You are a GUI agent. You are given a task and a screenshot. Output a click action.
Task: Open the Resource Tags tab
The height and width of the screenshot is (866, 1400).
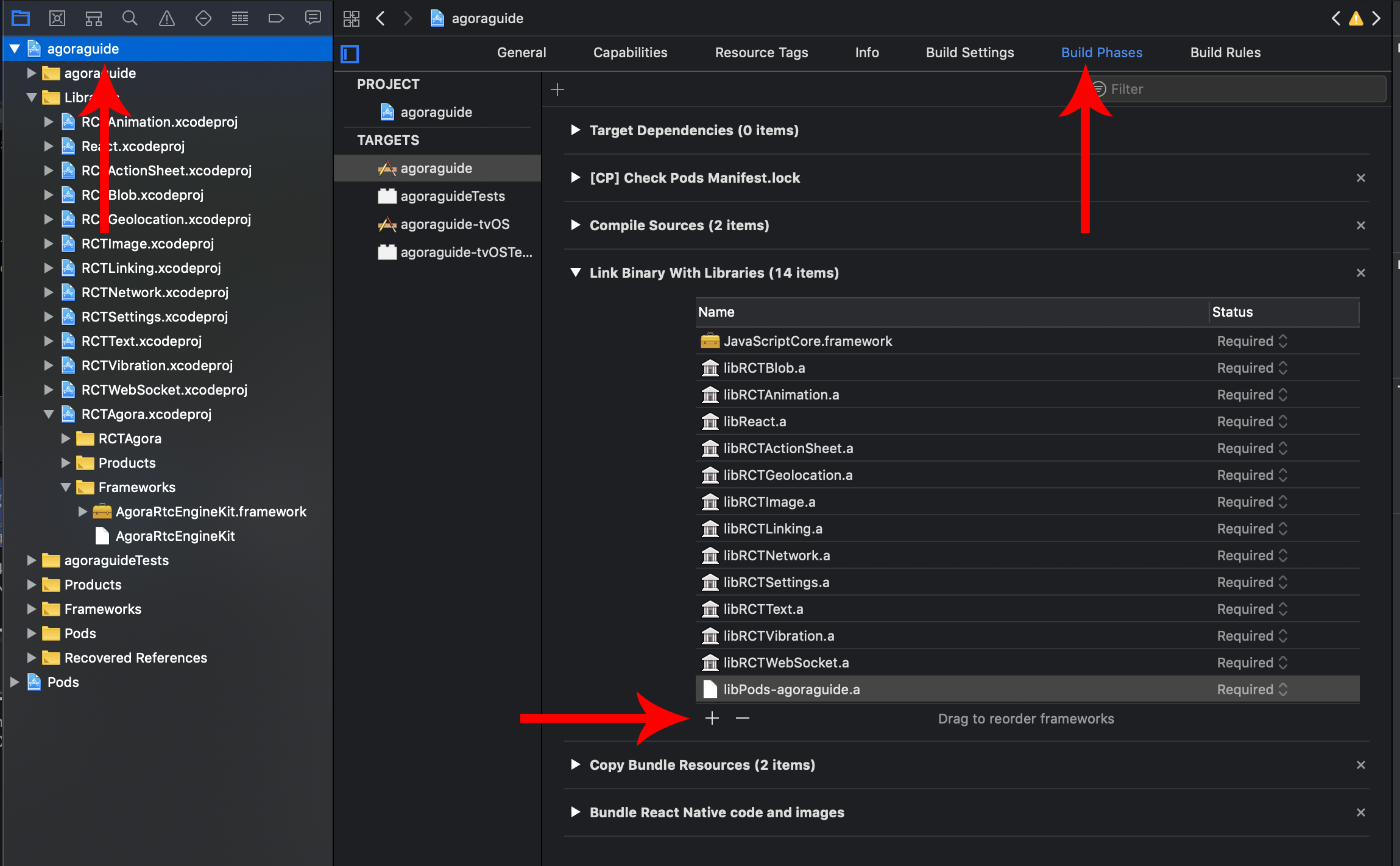pyautogui.click(x=762, y=52)
